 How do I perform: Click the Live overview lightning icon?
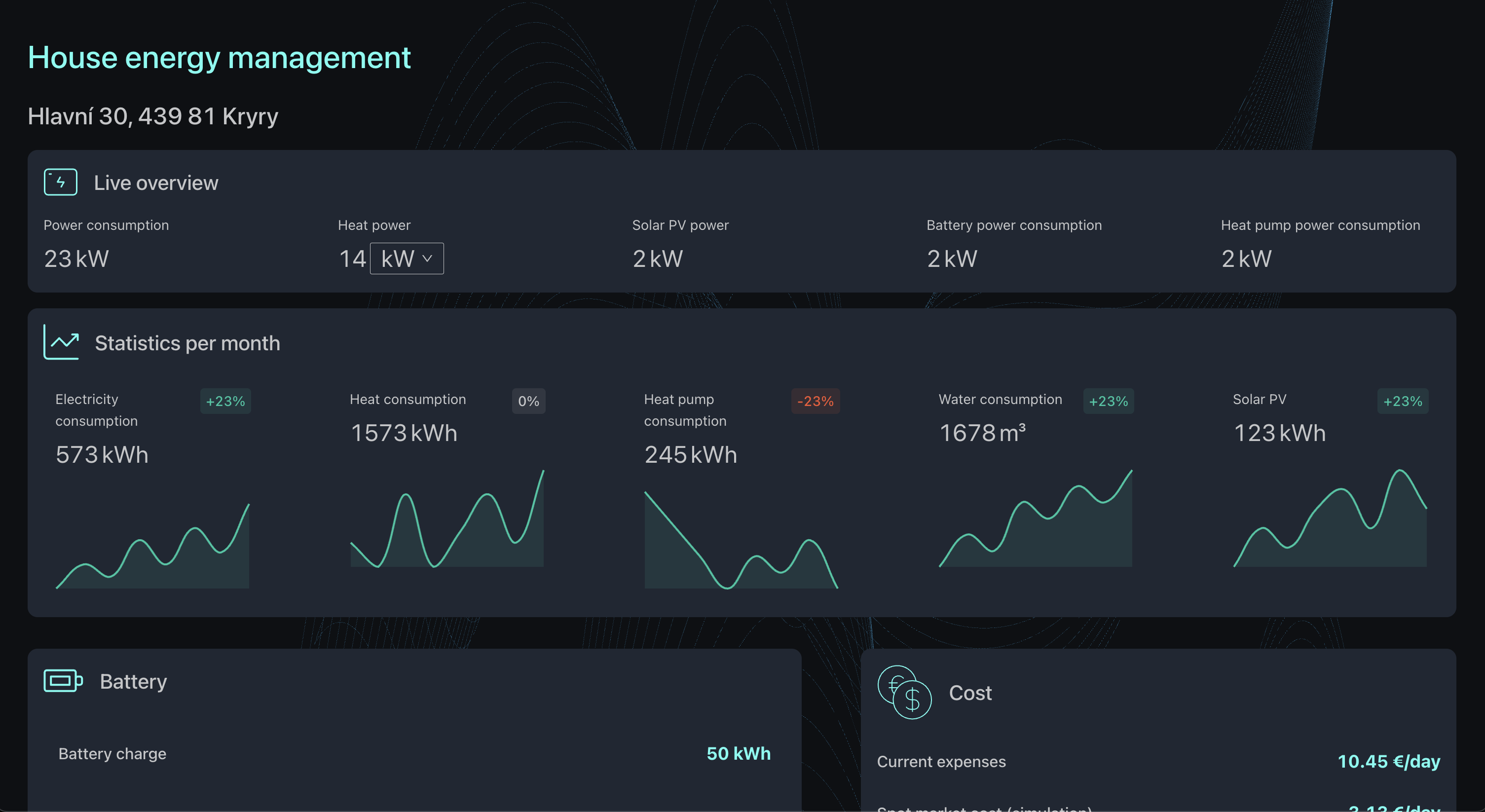(61, 182)
